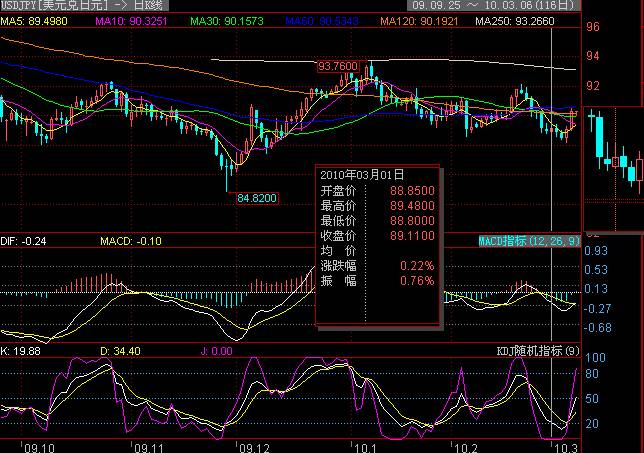The height and width of the screenshot is (453, 644).
Task: Open the MACD指标(12,26,9) indicator label
Action: coord(527,241)
